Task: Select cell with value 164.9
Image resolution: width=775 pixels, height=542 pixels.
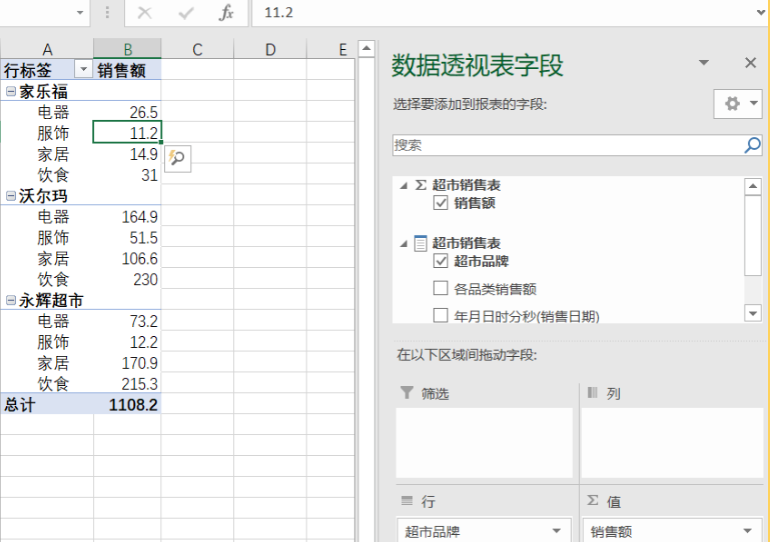Action: tap(128, 216)
